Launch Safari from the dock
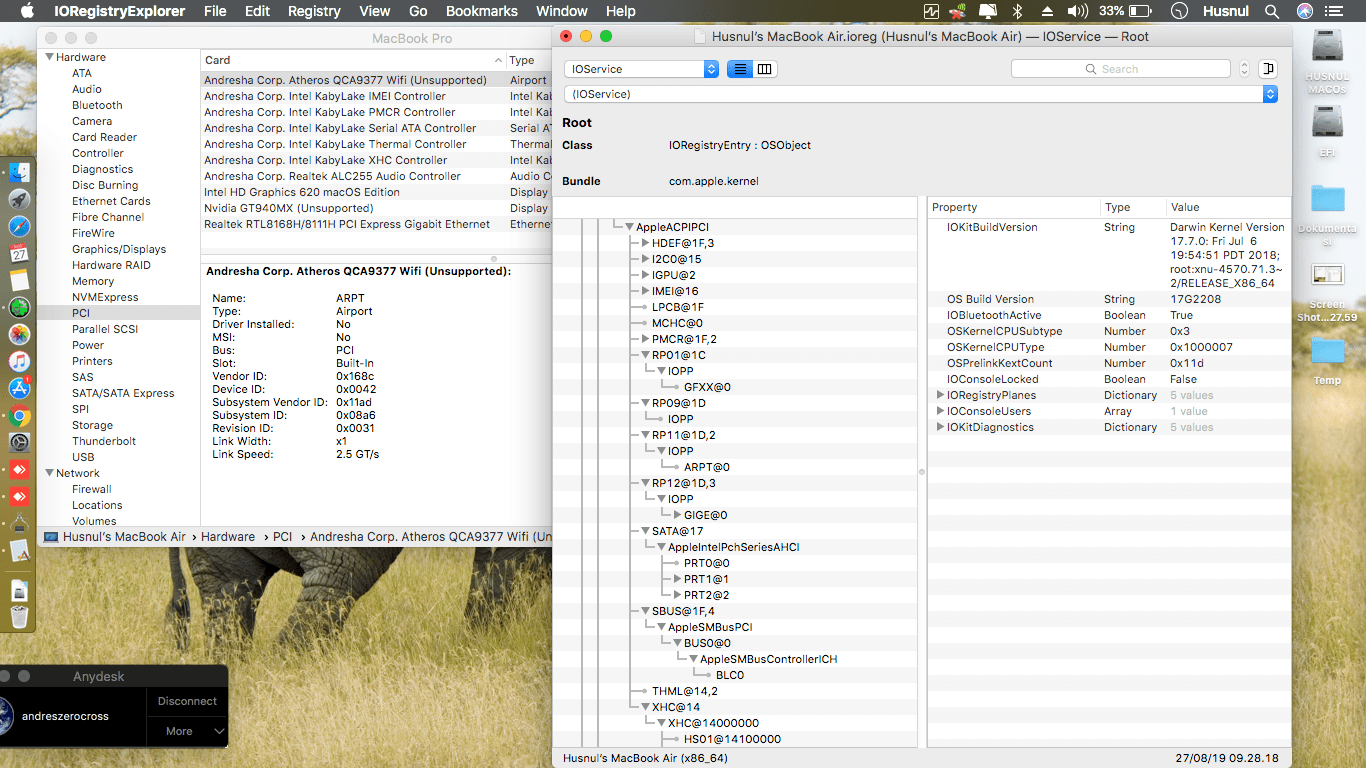 (19, 226)
